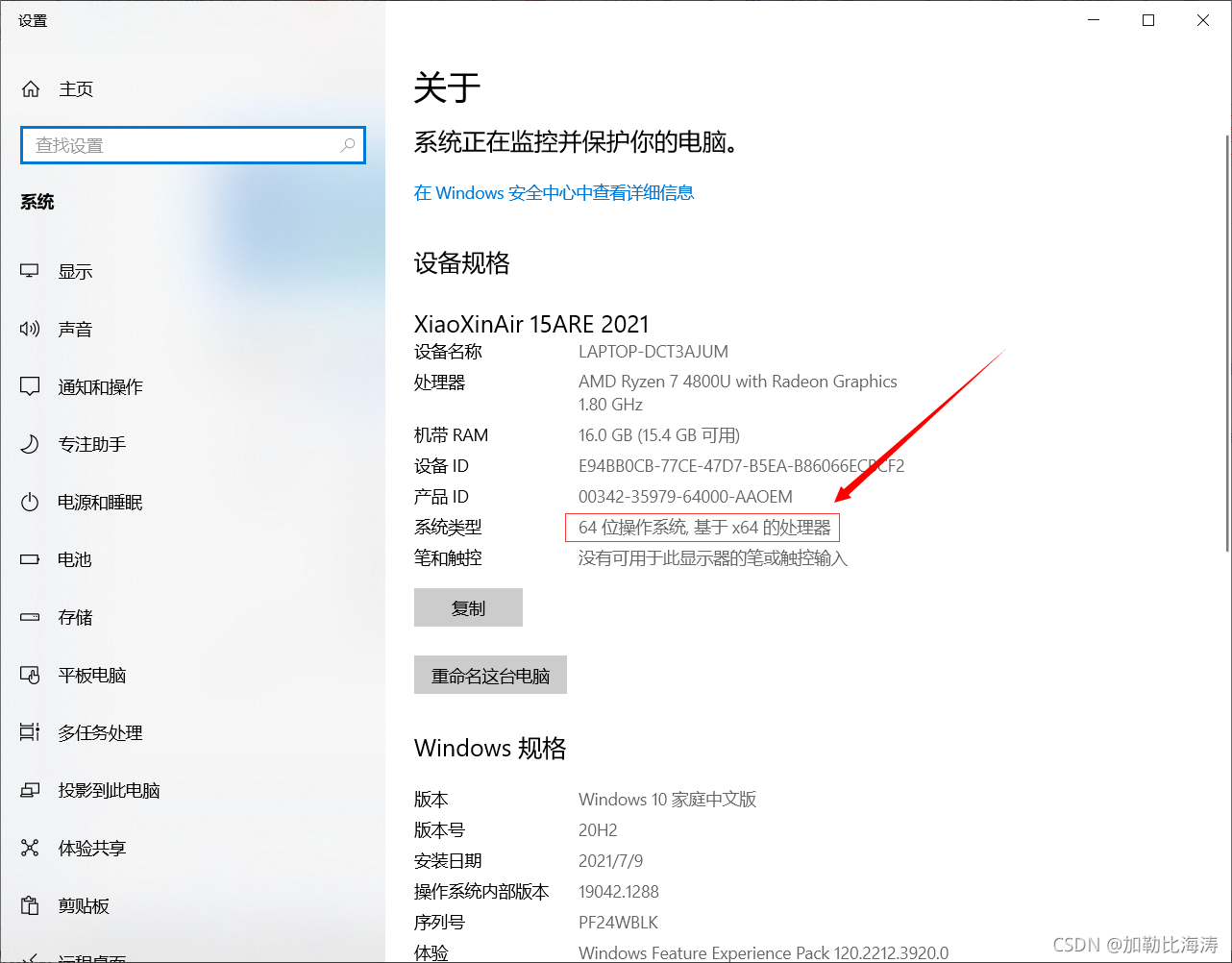The image size is (1232, 963).
Task: Maximize the 设置 window
Action: point(1148,20)
